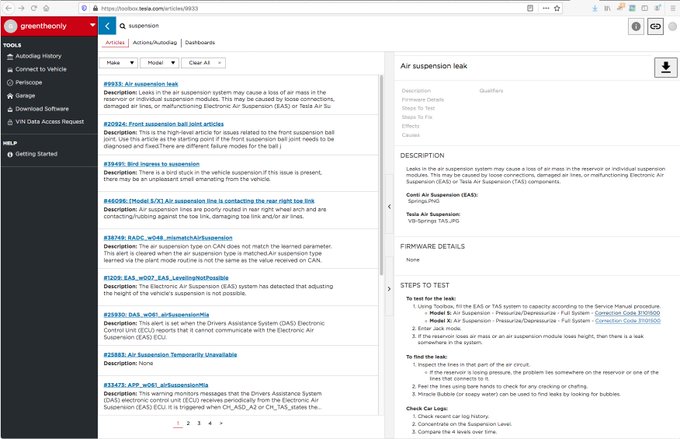Click the Download Software icon

[x=10, y=109]
